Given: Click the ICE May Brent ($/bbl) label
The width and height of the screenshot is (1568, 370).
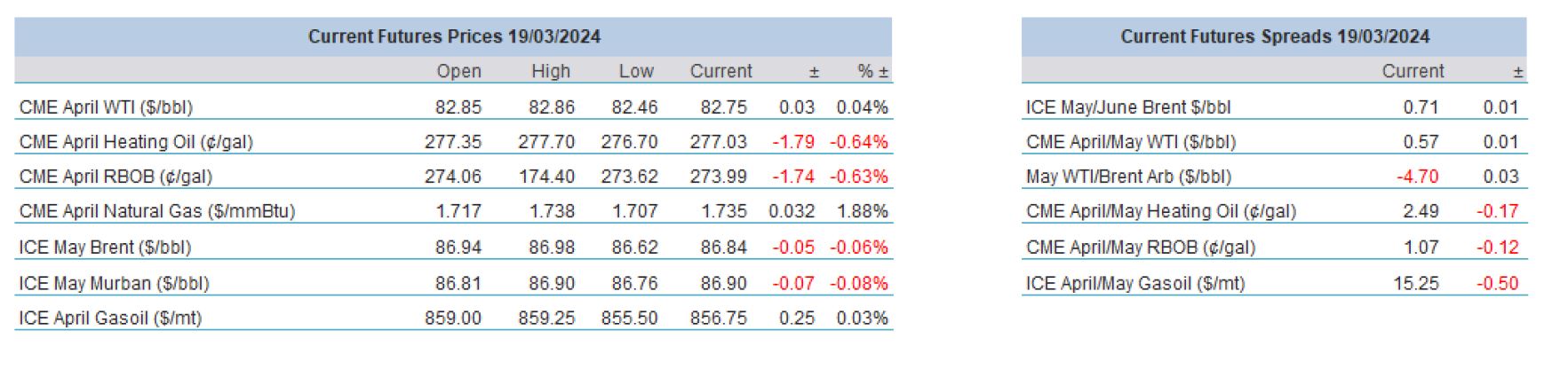Looking at the screenshot, I should 105,248.
